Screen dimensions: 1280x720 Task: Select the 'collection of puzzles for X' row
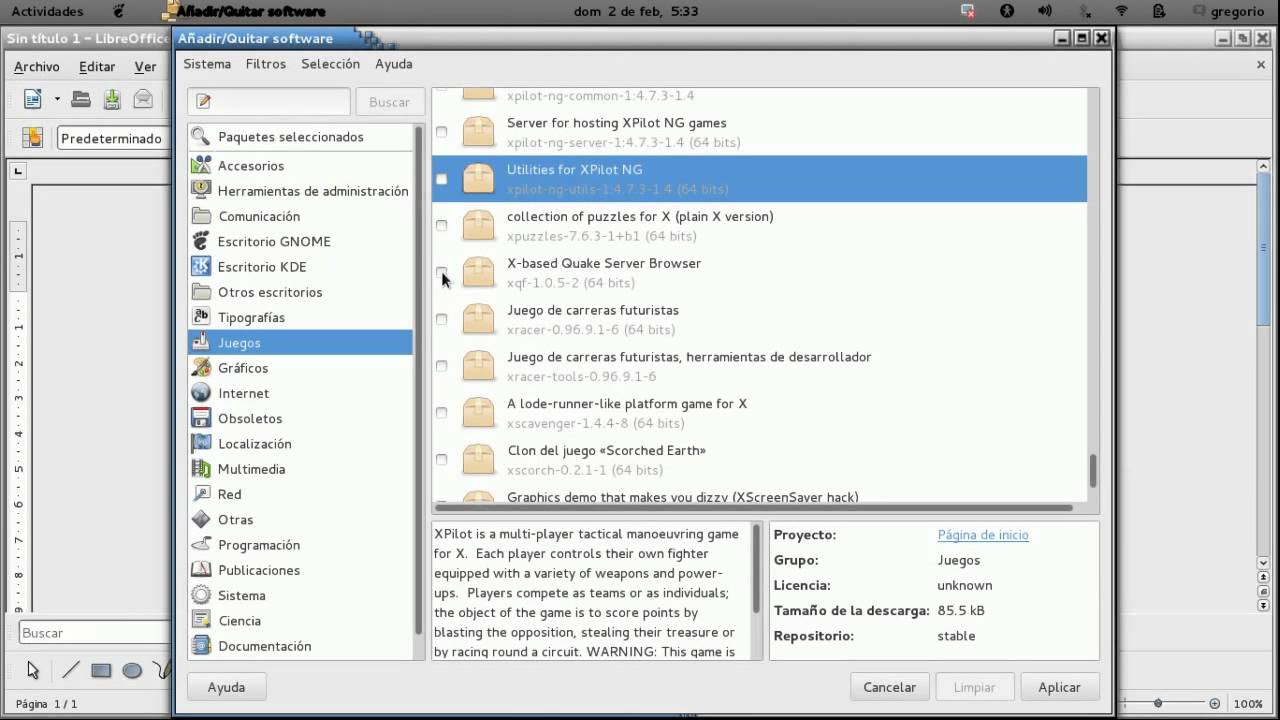(759, 226)
